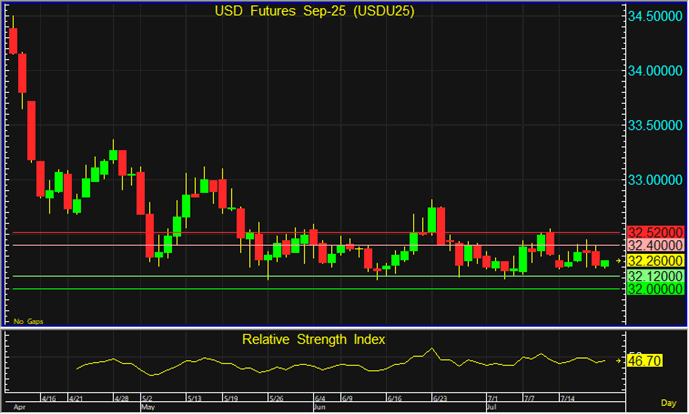The width and height of the screenshot is (689, 414).
Task: Click the light green 32.12000 price label
Action: 655,276
